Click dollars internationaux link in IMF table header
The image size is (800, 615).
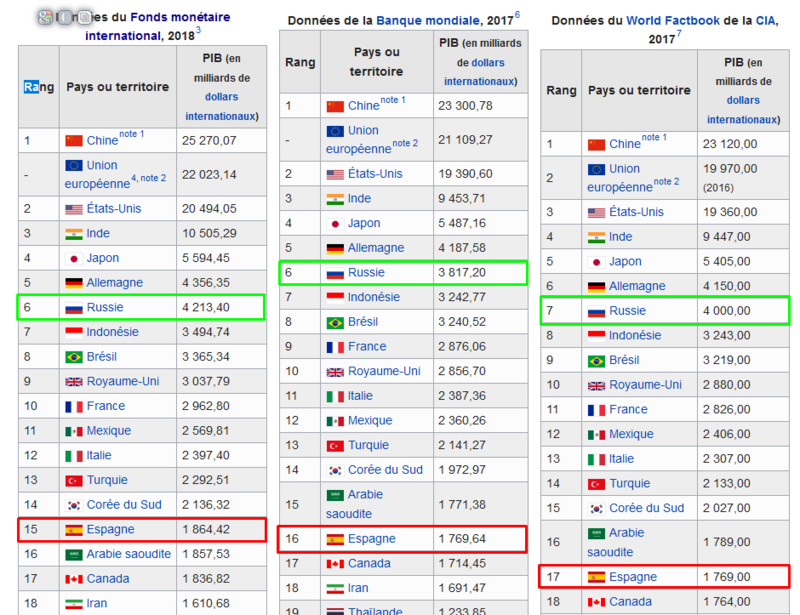click(x=221, y=107)
